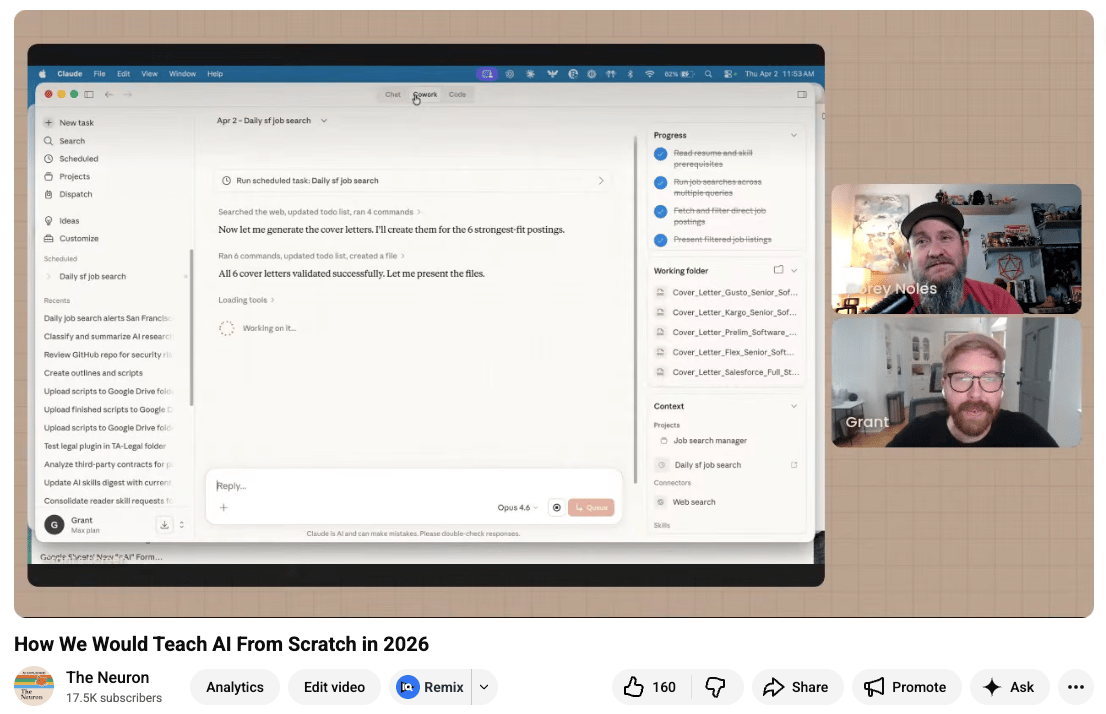Toggle the 'Read resume and skill prerequisites' checkmark
This screenshot has width=1106, height=714.
[x=660, y=154]
